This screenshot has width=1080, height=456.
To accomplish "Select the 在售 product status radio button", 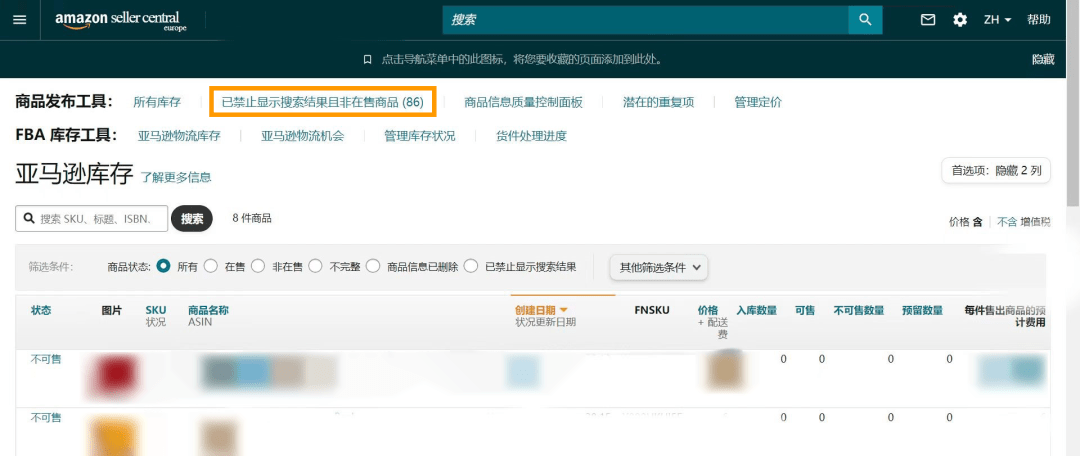I will [211, 267].
